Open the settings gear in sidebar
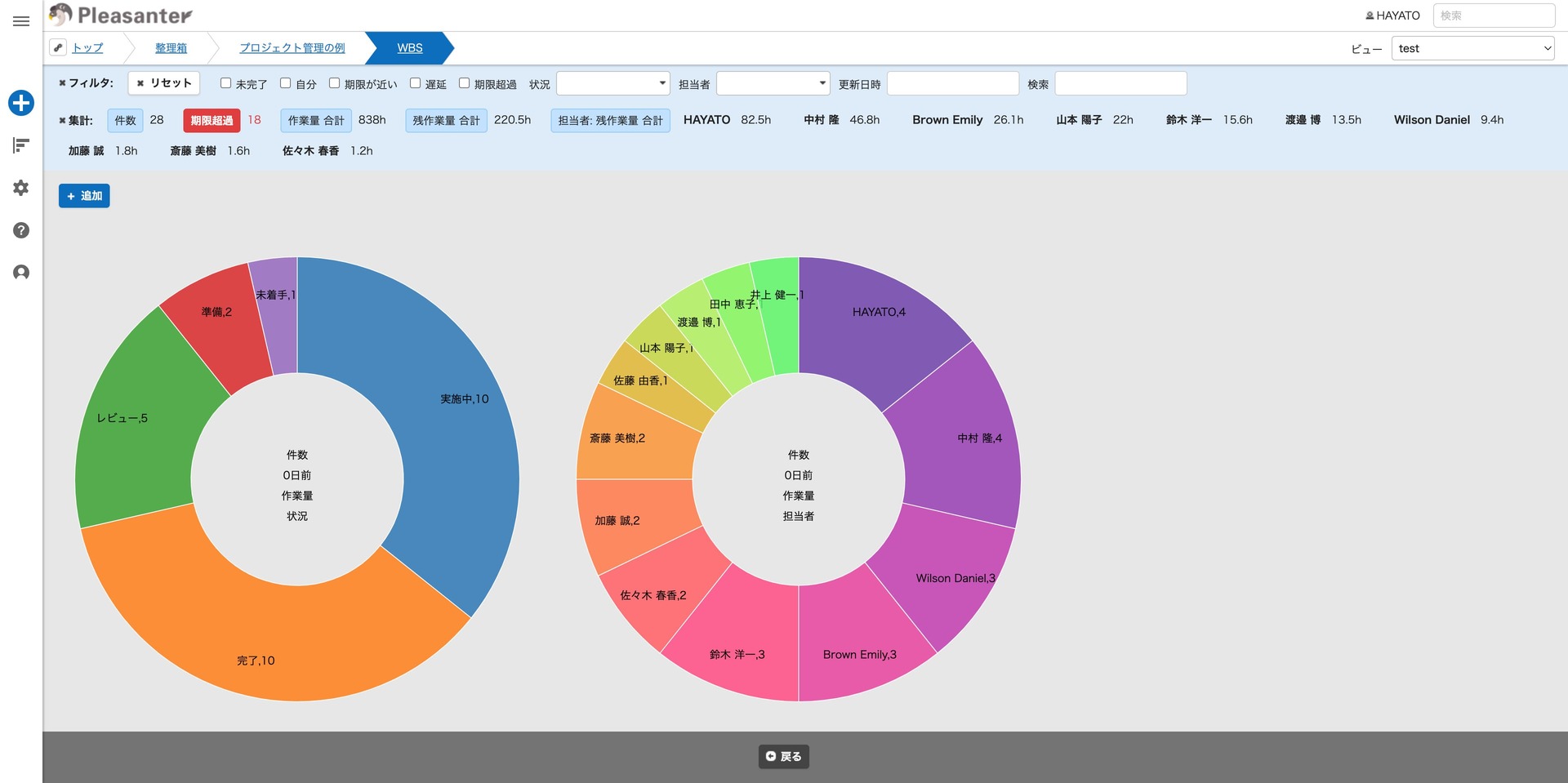 click(x=21, y=188)
